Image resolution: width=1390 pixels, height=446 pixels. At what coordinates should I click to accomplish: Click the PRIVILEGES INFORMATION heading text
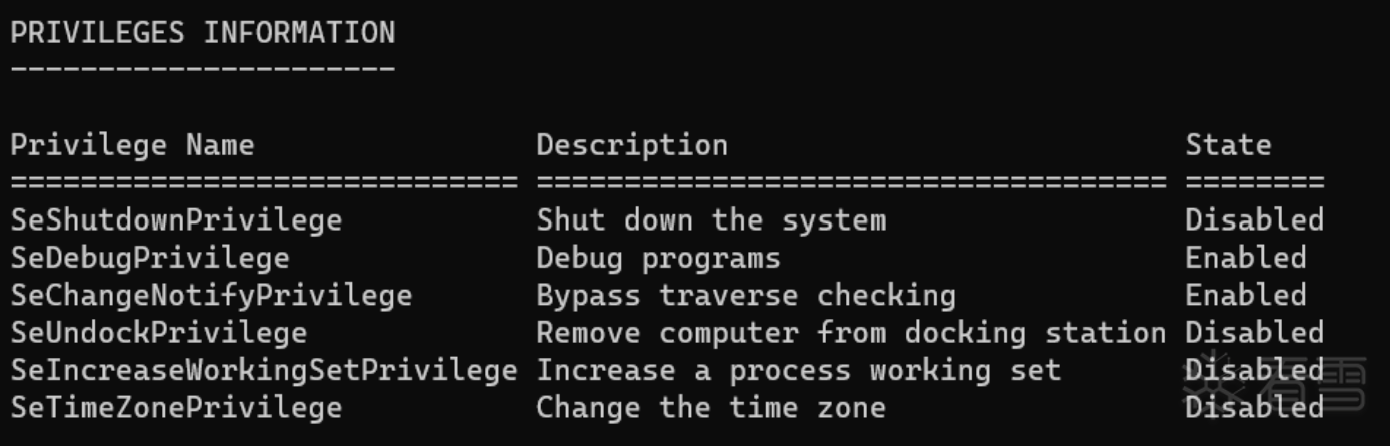[x=203, y=33]
